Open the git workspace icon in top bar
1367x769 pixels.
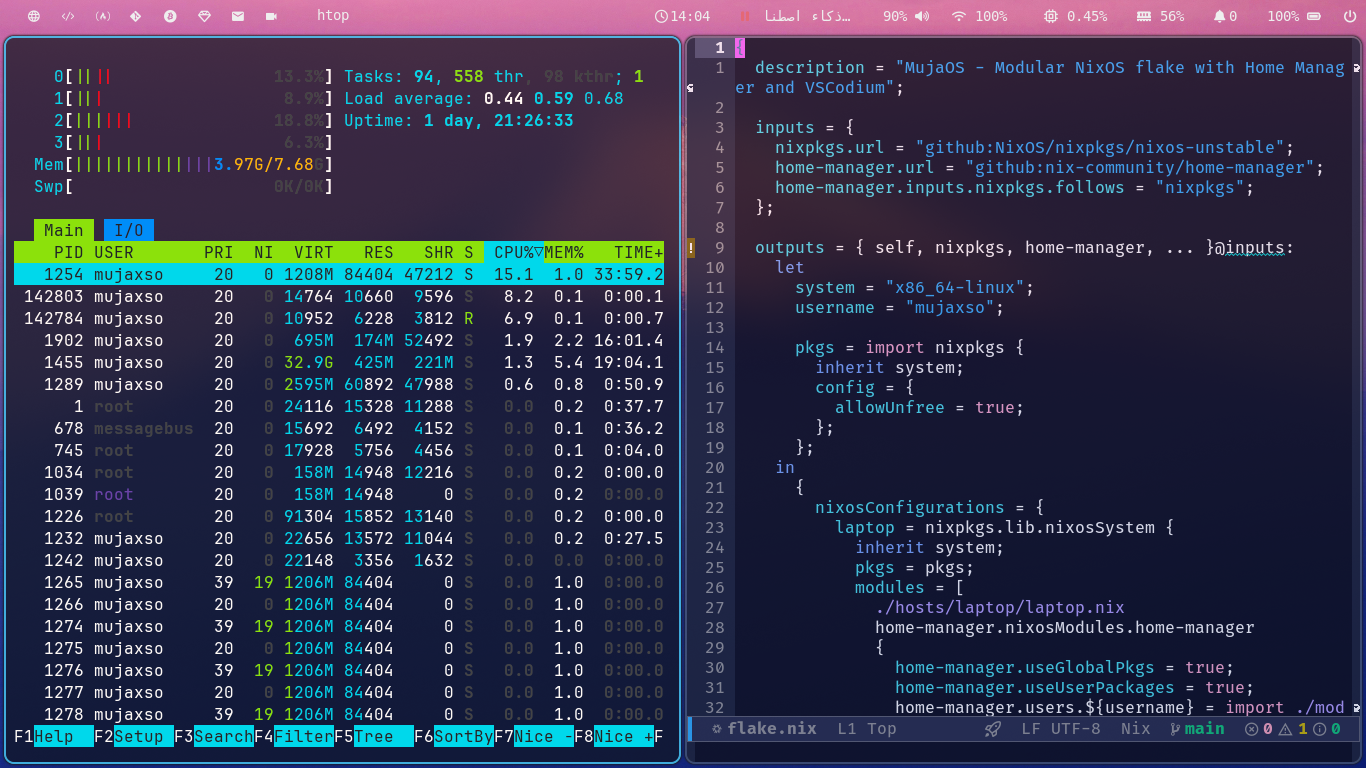tap(136, 16)
